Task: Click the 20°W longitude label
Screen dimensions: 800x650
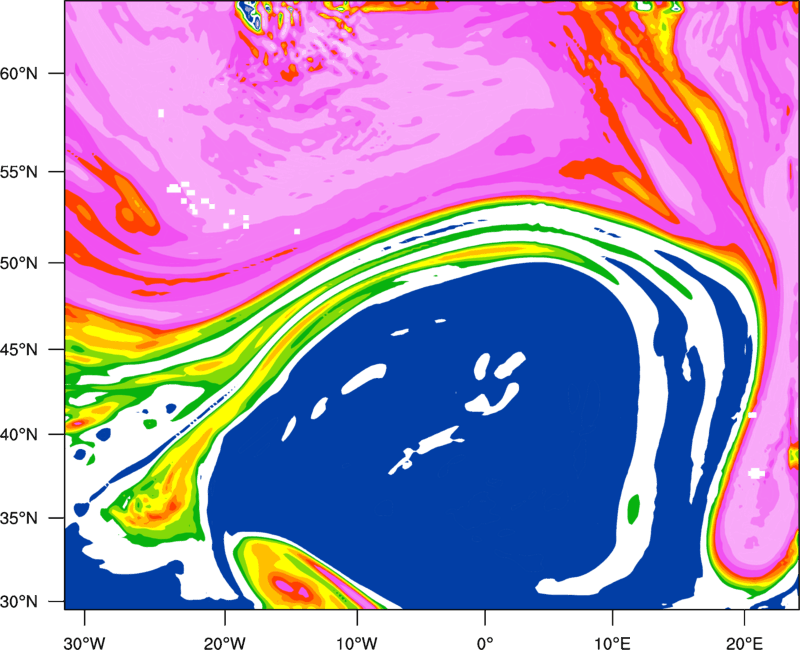Action: [x=224, y=643]
